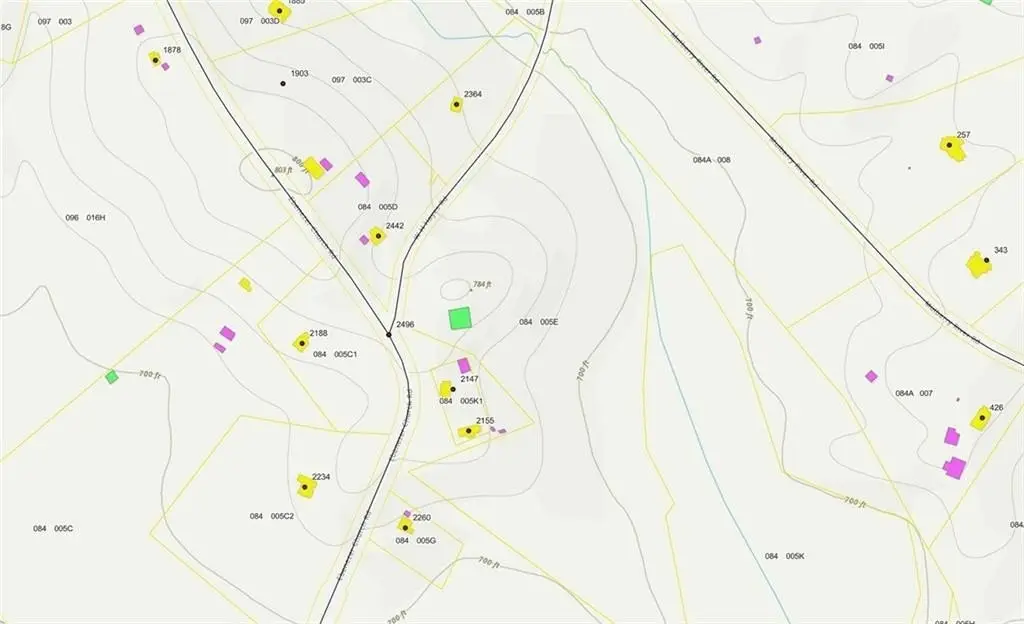The width and height of the screenshot is (1024, 624).
Task: Click the yellow building at address 2364
Action: point(456,104)
